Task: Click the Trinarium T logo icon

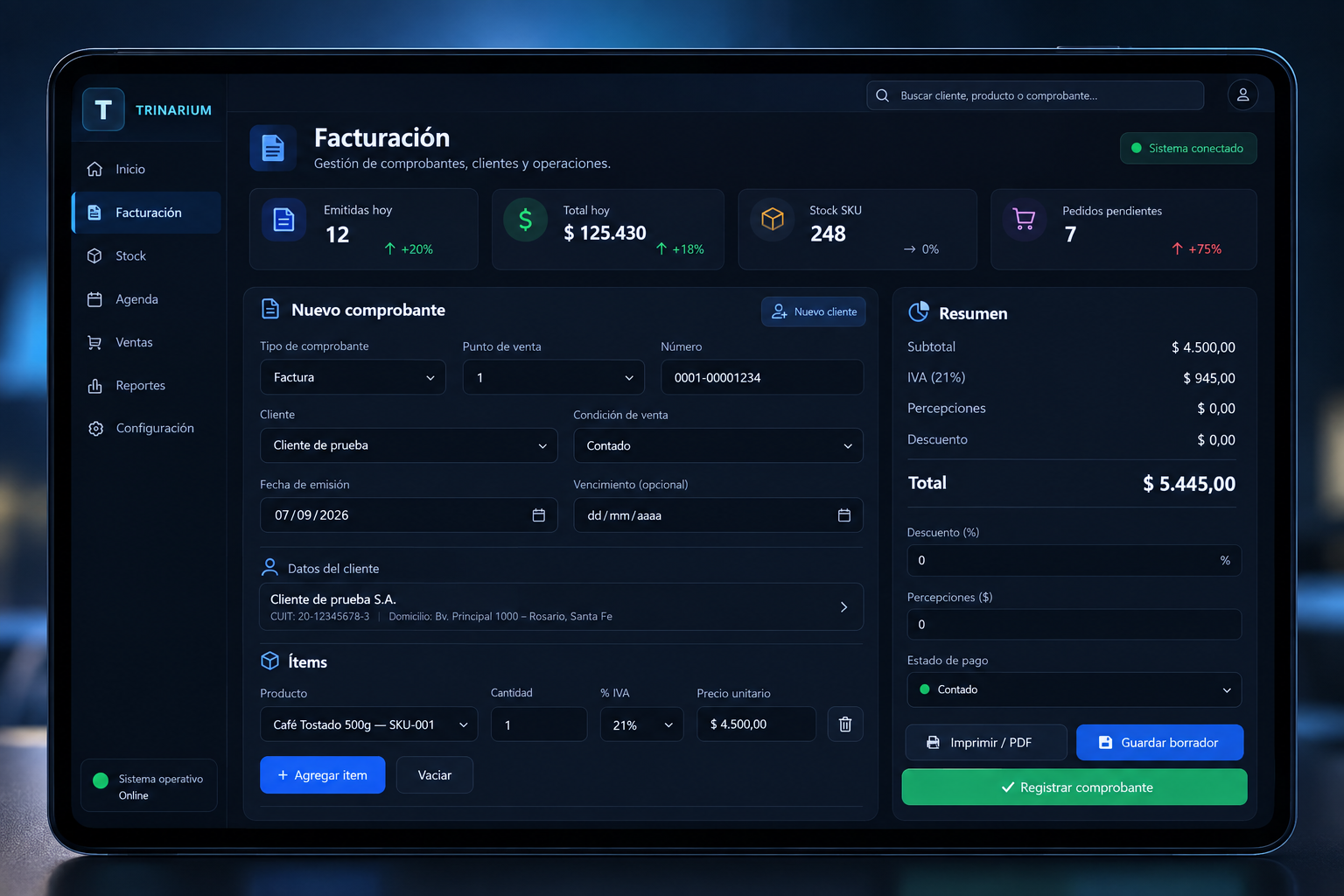Action: pyautogui.click(x=103, y=109)
